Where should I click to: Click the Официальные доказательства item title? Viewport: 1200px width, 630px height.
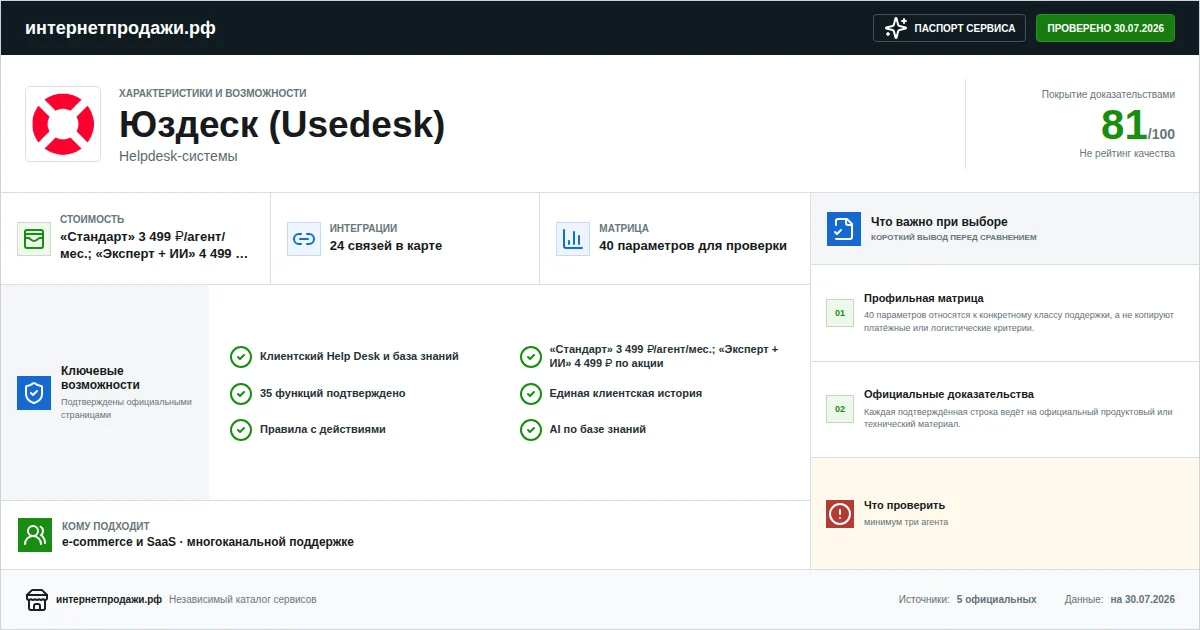coord(949,394)
